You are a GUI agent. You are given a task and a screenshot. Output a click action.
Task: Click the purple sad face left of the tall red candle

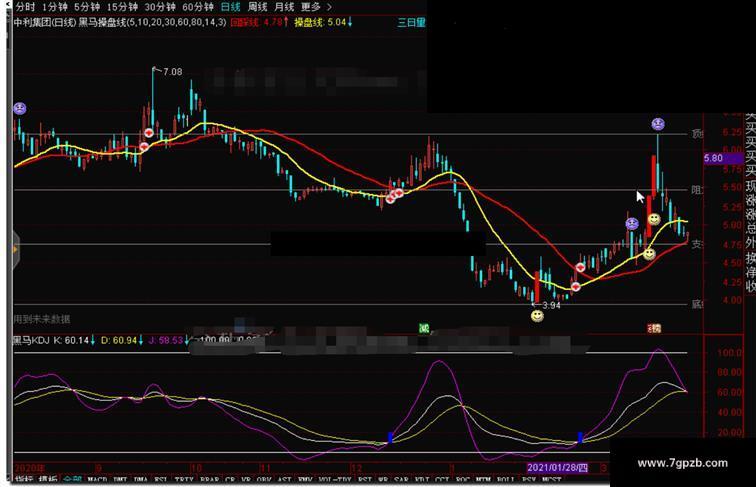coord(632,224)
